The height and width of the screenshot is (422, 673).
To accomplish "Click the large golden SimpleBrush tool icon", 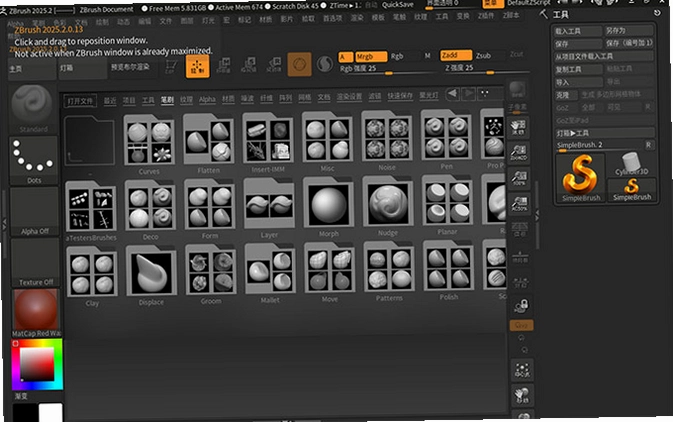I will click(581, 178).
